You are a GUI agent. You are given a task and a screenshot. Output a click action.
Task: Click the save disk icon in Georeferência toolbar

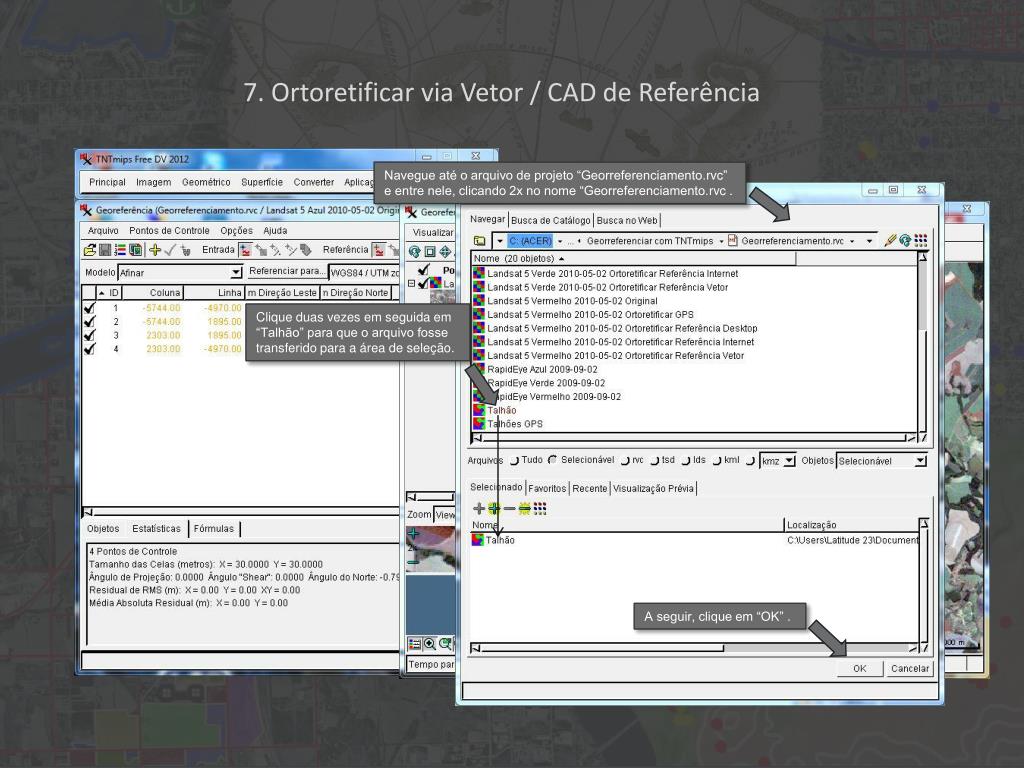pyautogui.click(x=104, y=249)
